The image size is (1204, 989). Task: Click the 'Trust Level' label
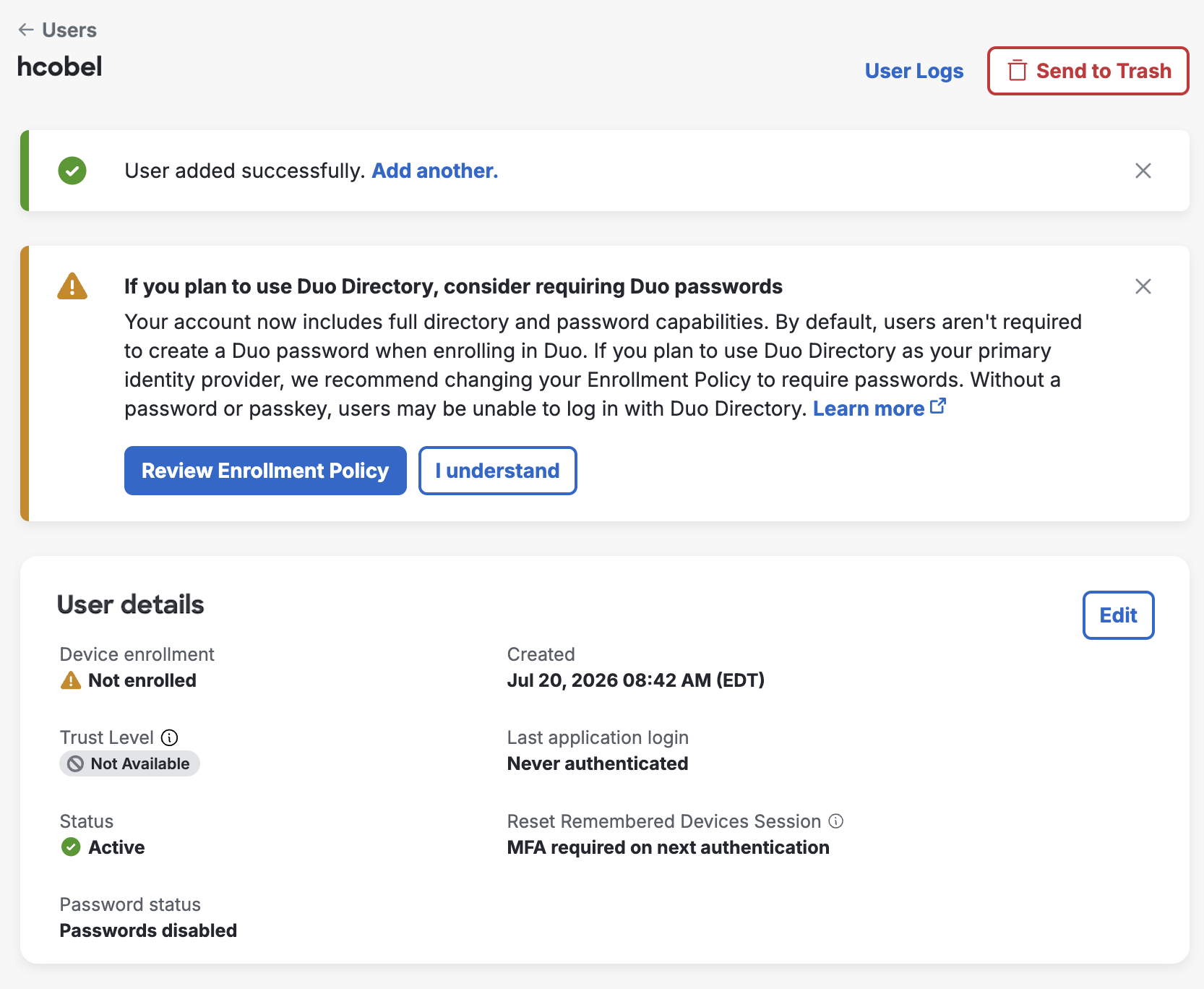click(x=107, y=737)
